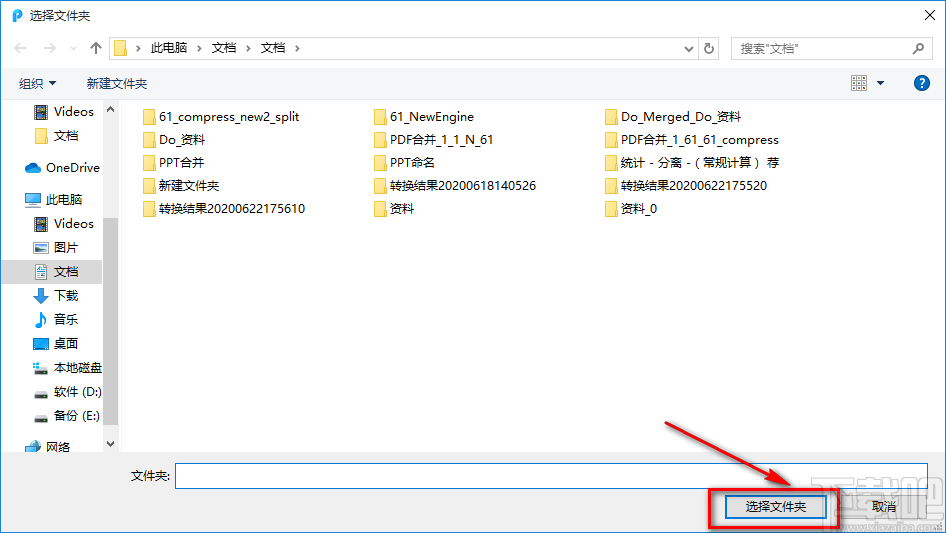
Task: Open 音乐 in navigation pane
Action: (x=56, y=319)
